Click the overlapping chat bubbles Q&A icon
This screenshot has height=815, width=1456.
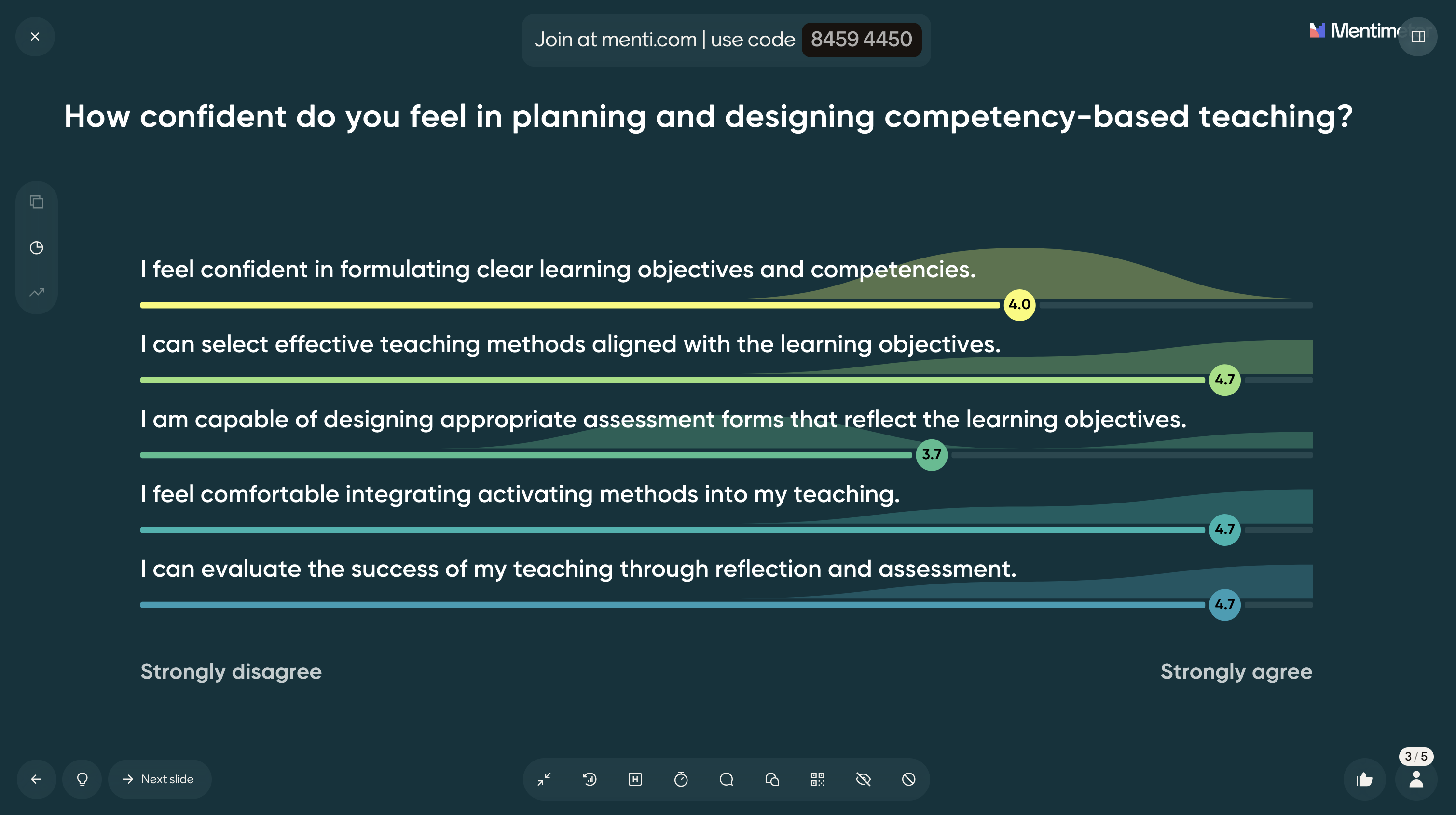click(x=772, y=779)
